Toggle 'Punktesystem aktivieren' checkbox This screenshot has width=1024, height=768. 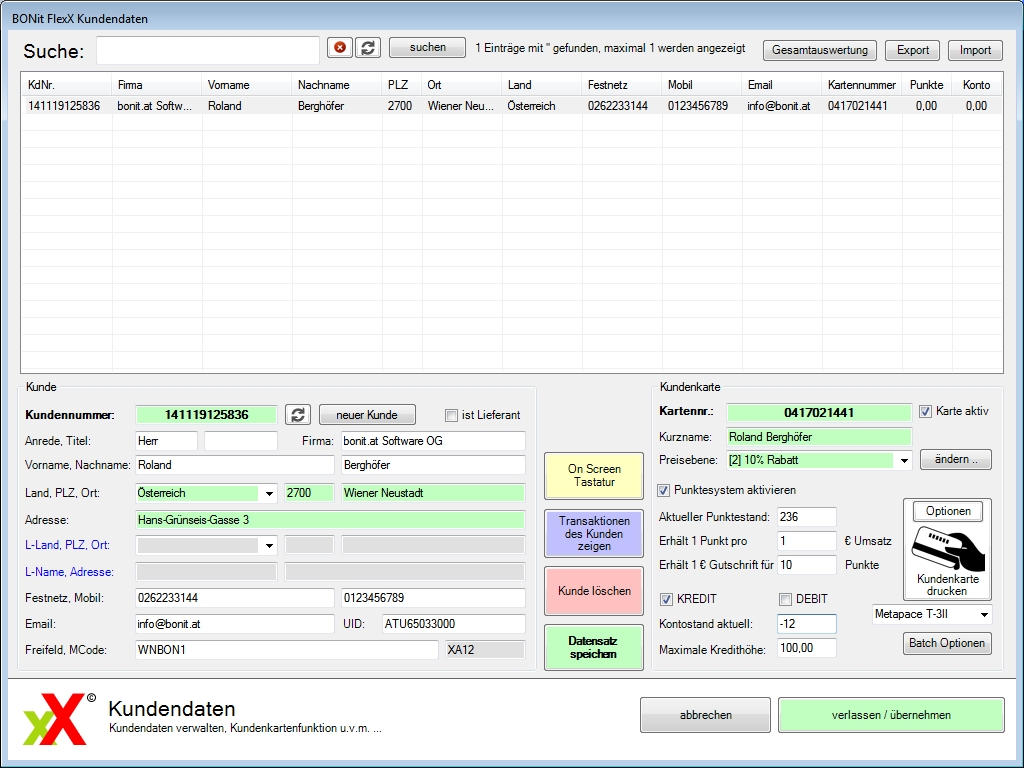(x=664, y=490)
